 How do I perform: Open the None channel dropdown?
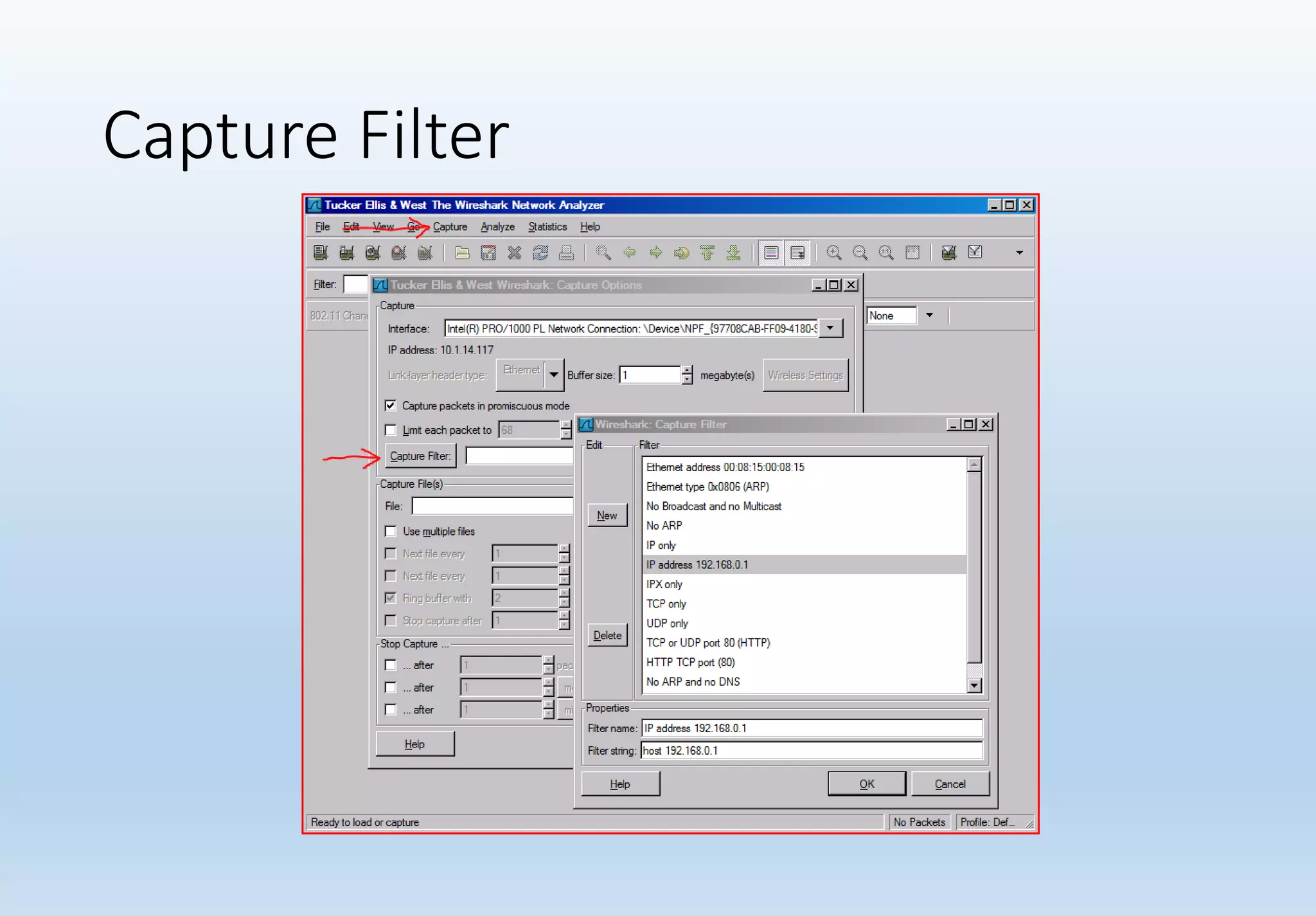(929, 316)
